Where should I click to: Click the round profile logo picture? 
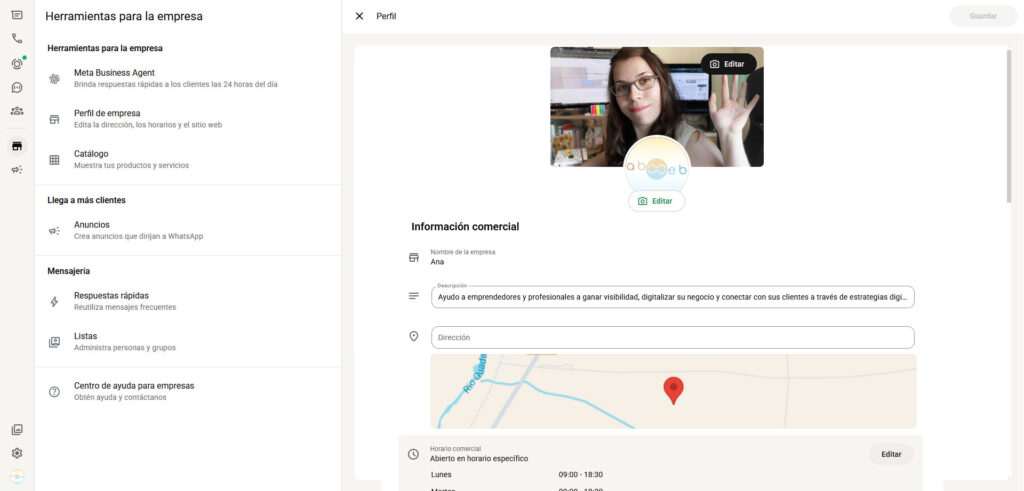[x=656, y=168]
